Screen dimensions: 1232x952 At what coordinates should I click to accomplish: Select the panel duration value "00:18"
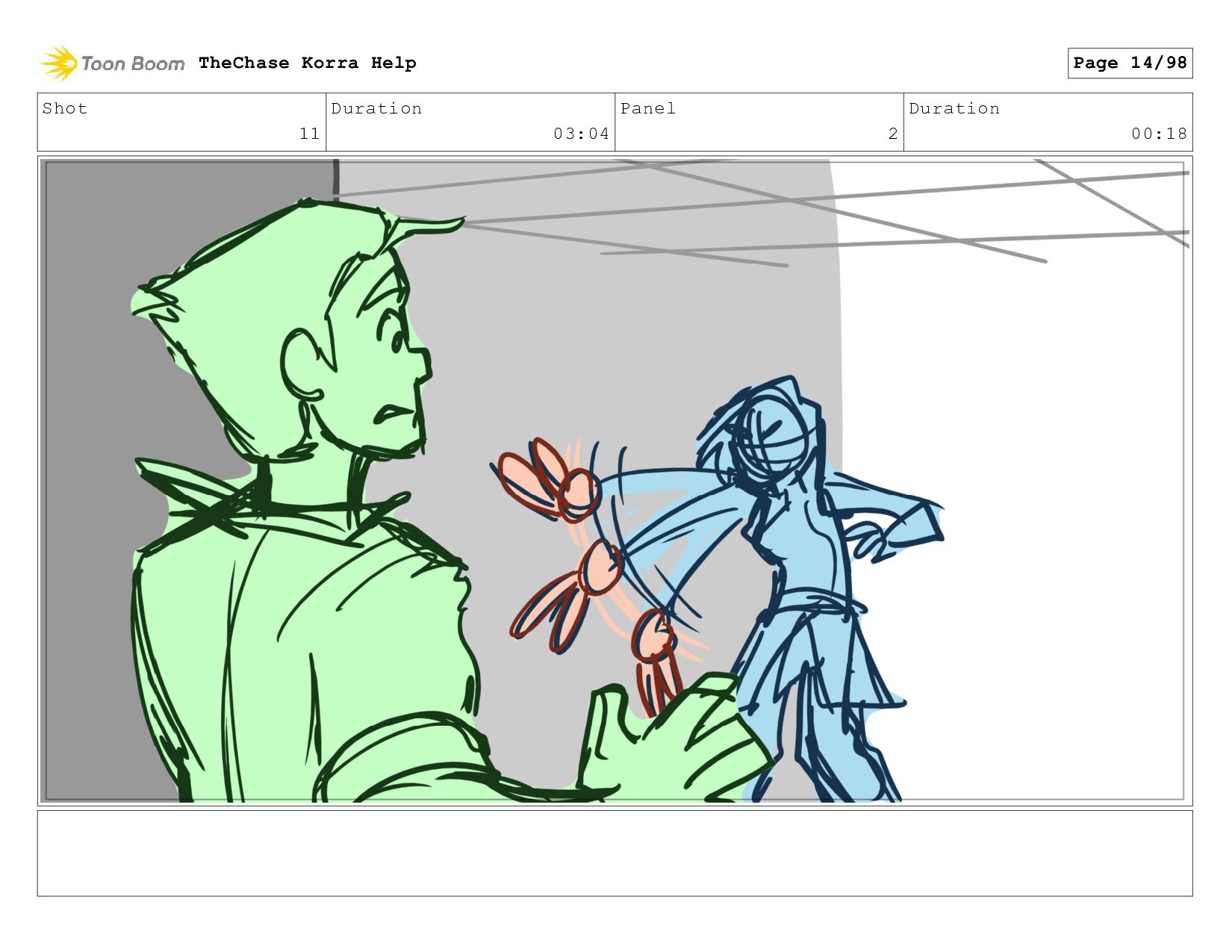pos(1159,134)
